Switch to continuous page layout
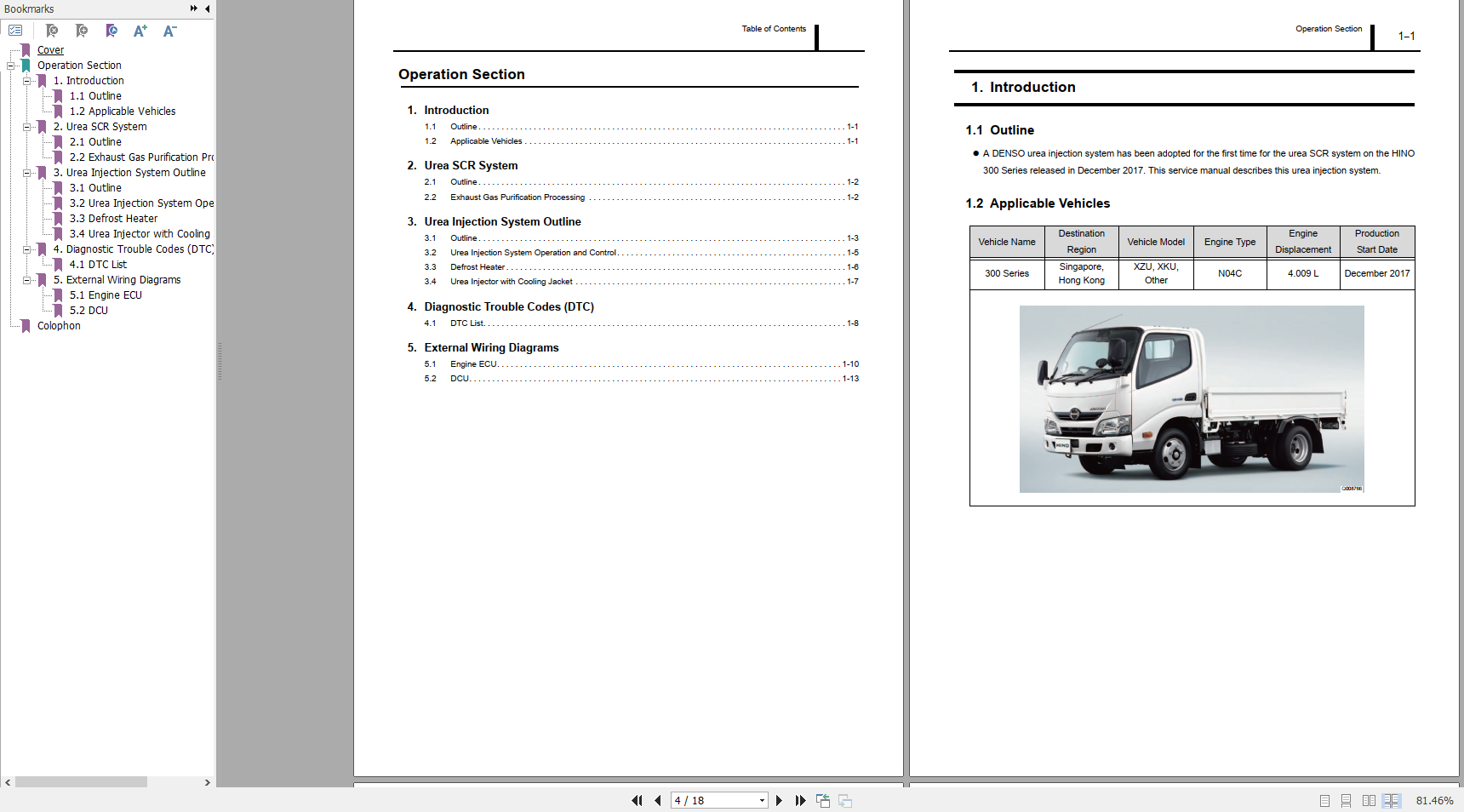1464x812 pixels. 1346,800
